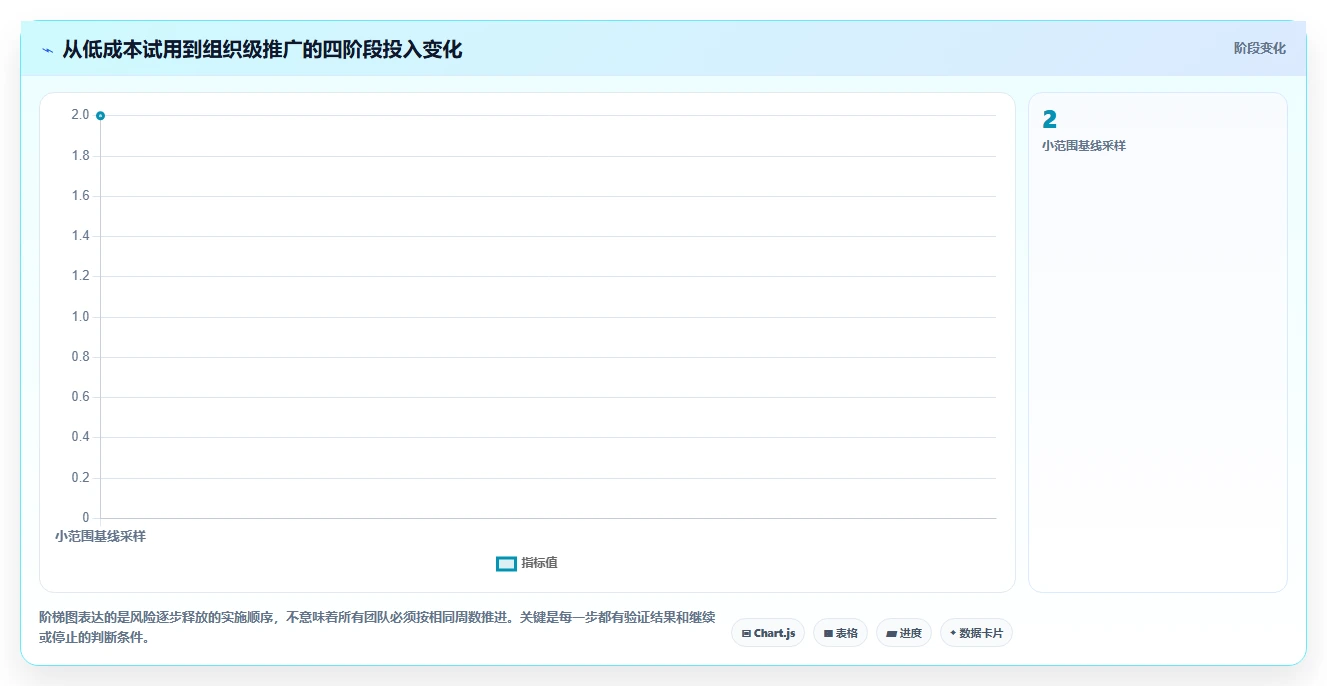Select the 表格 tag chip
Viewport: 1327px width, 686px height.
point(840,633)
